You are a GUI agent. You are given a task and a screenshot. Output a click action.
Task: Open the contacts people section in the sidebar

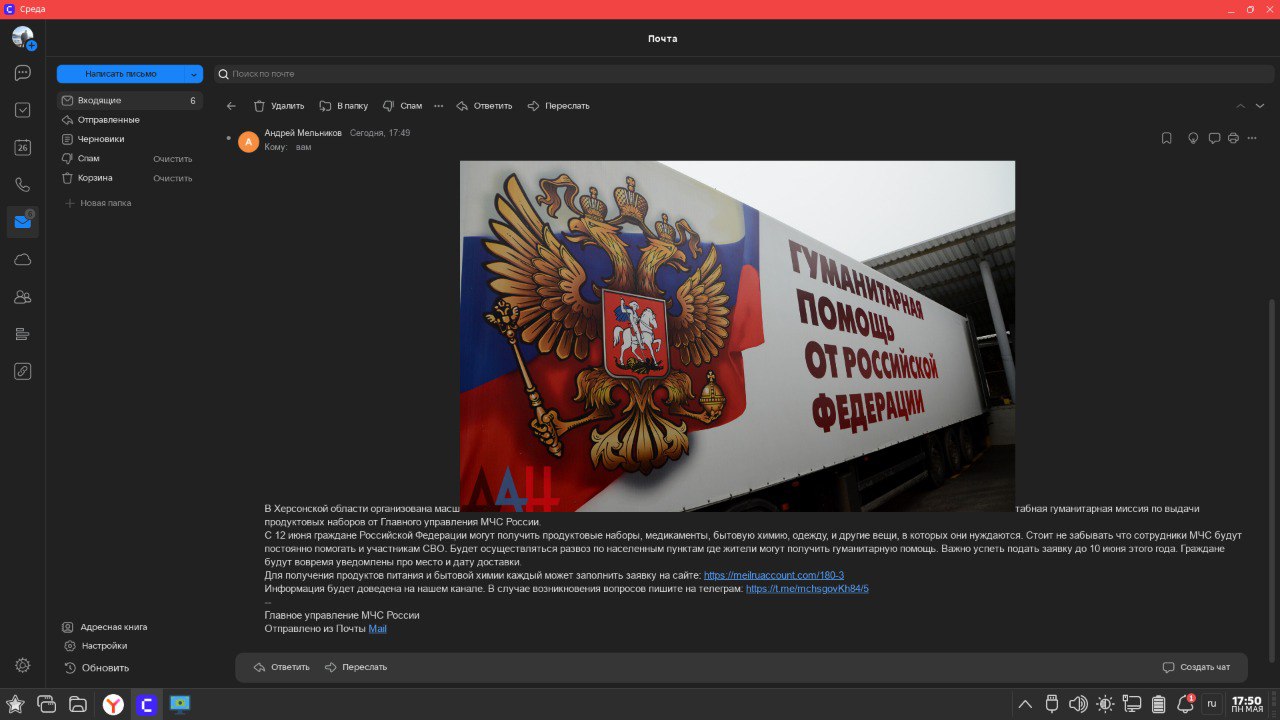coord(22,297)
